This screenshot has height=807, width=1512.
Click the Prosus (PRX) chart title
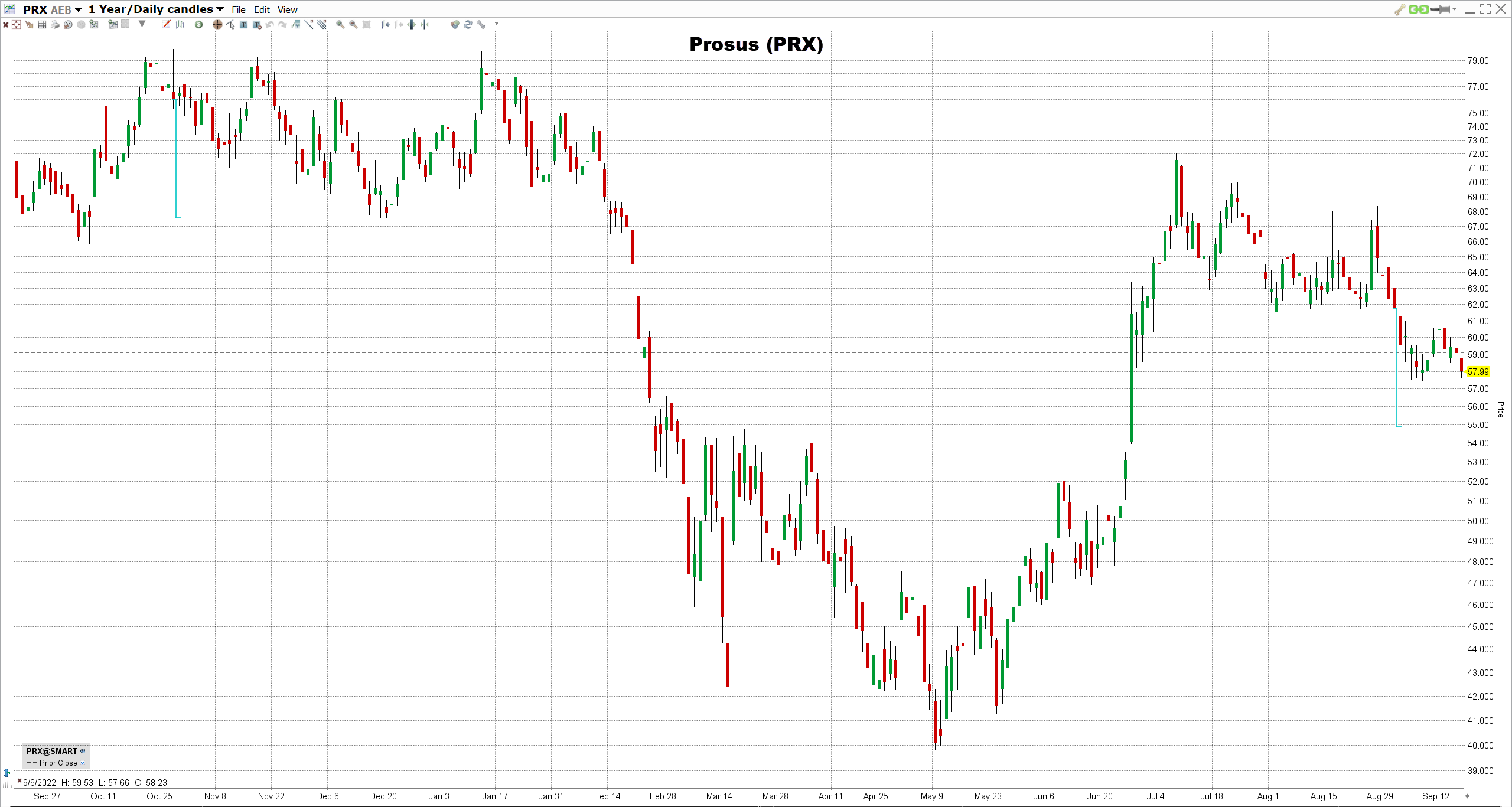[756, 44]
